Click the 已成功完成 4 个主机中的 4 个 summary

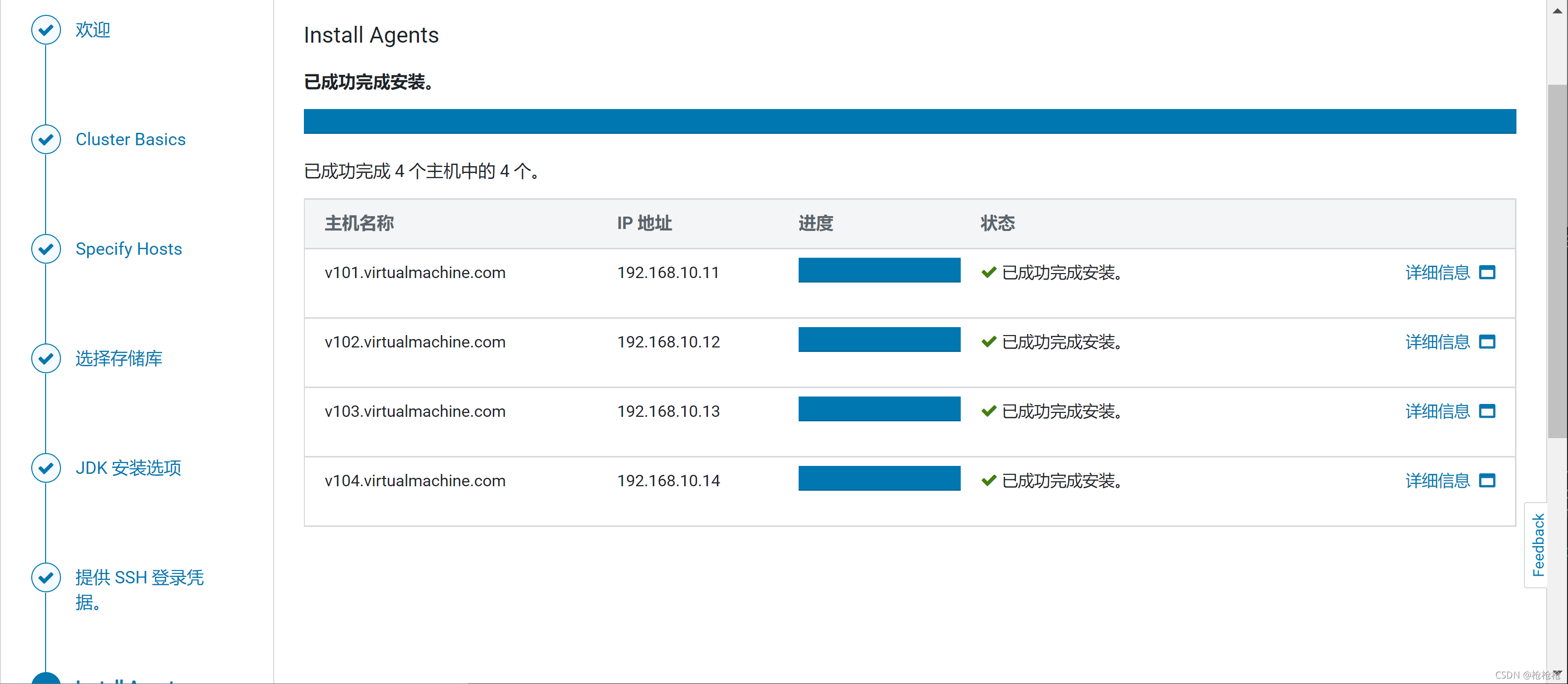point(422,171)
